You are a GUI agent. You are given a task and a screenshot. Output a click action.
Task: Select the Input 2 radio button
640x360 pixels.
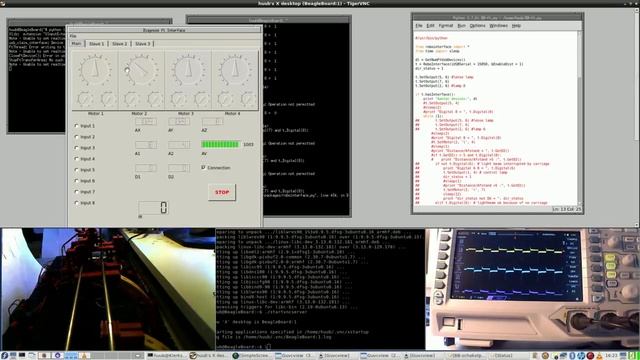tap(76, 137)
